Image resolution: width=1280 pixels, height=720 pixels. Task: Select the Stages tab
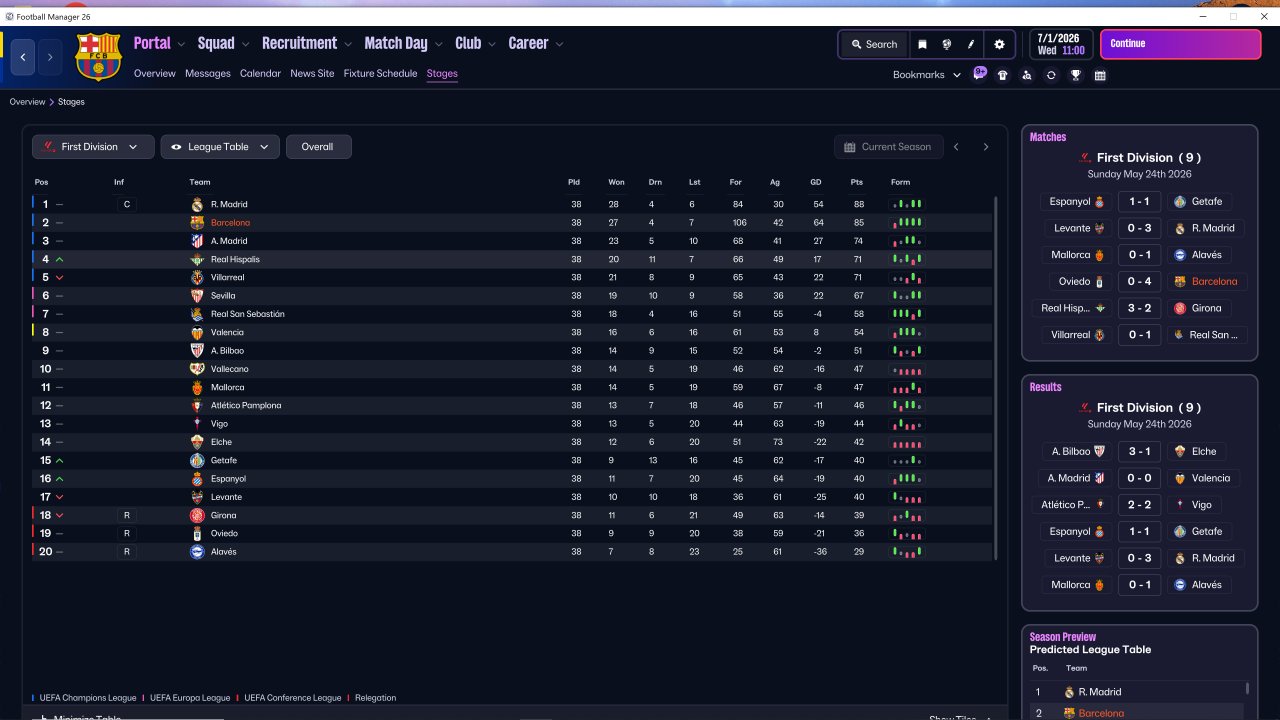coord(442,74)
